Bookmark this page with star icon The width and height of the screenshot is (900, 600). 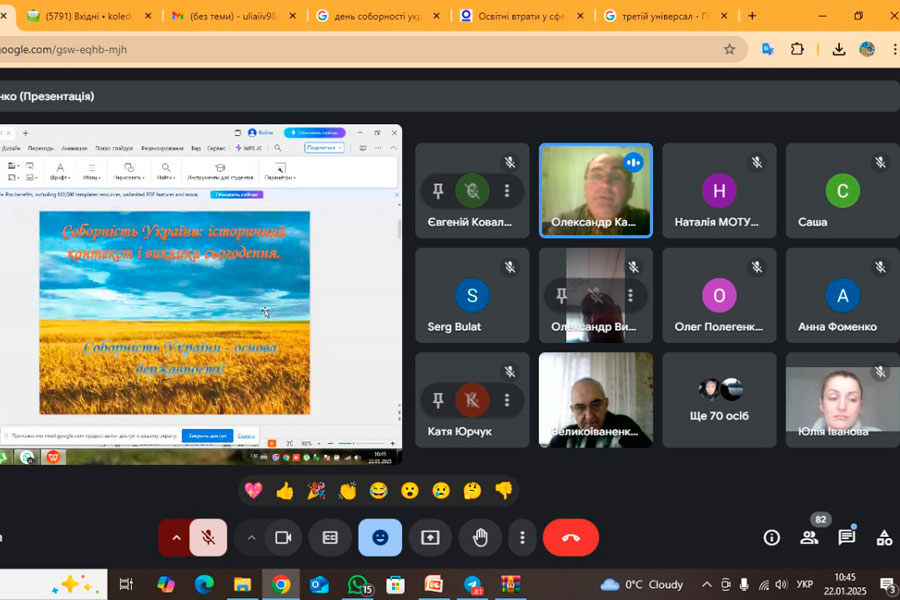pos(729,49)
